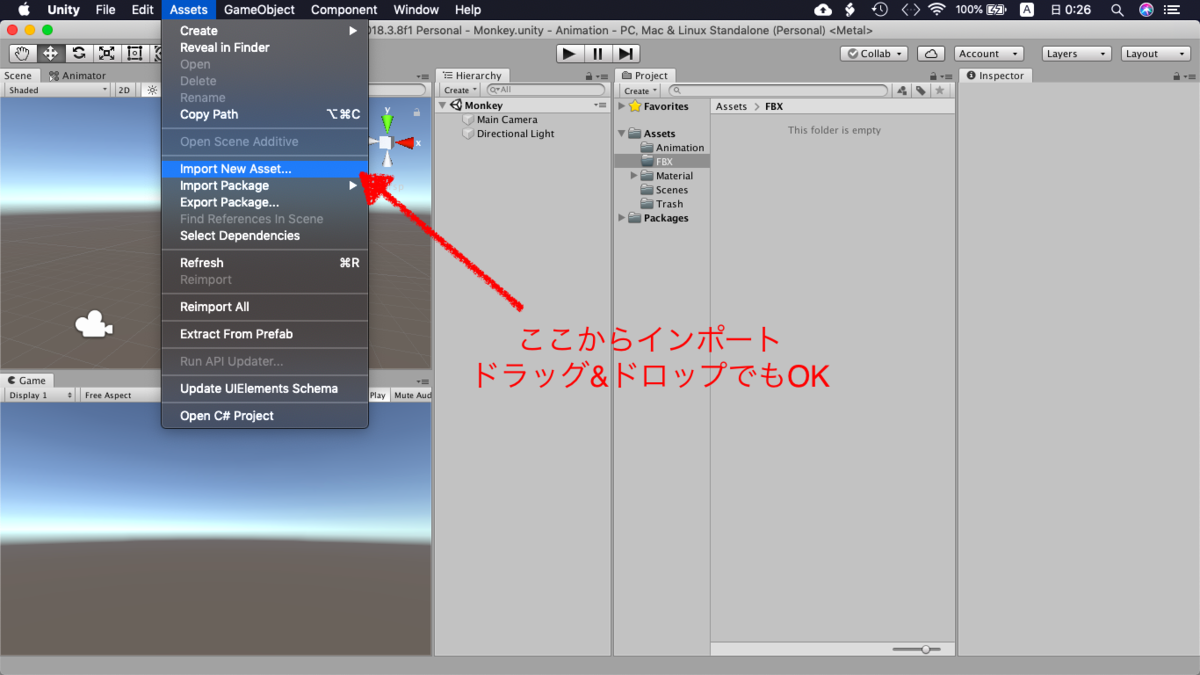
Task: Select the Inspector tab
Action: (x=995, y=76)
